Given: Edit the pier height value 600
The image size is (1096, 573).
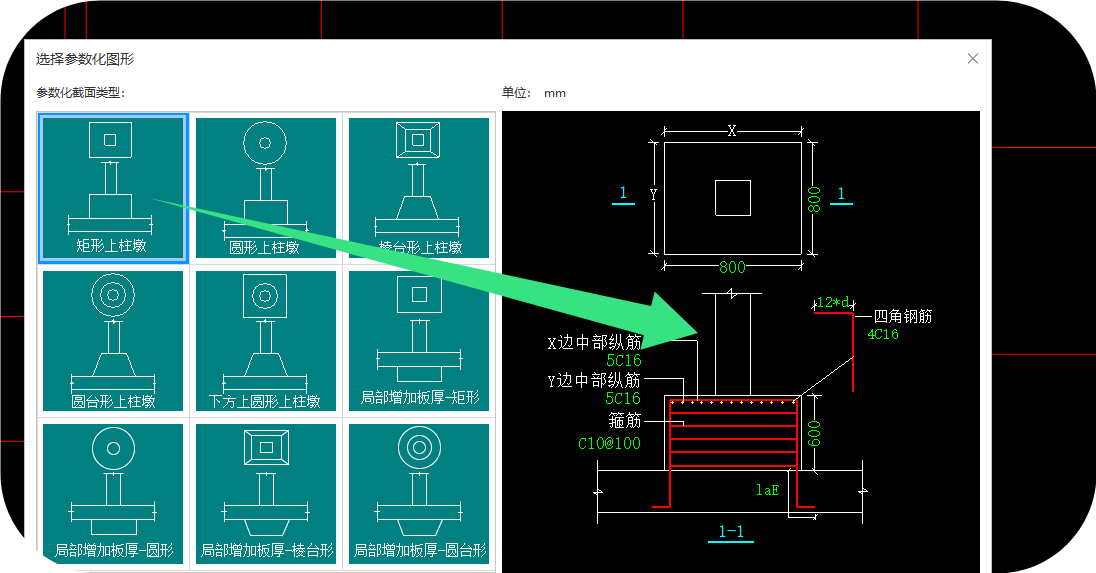Looking at the screenshot, I should pyautogui.click(x=814, y=433).
